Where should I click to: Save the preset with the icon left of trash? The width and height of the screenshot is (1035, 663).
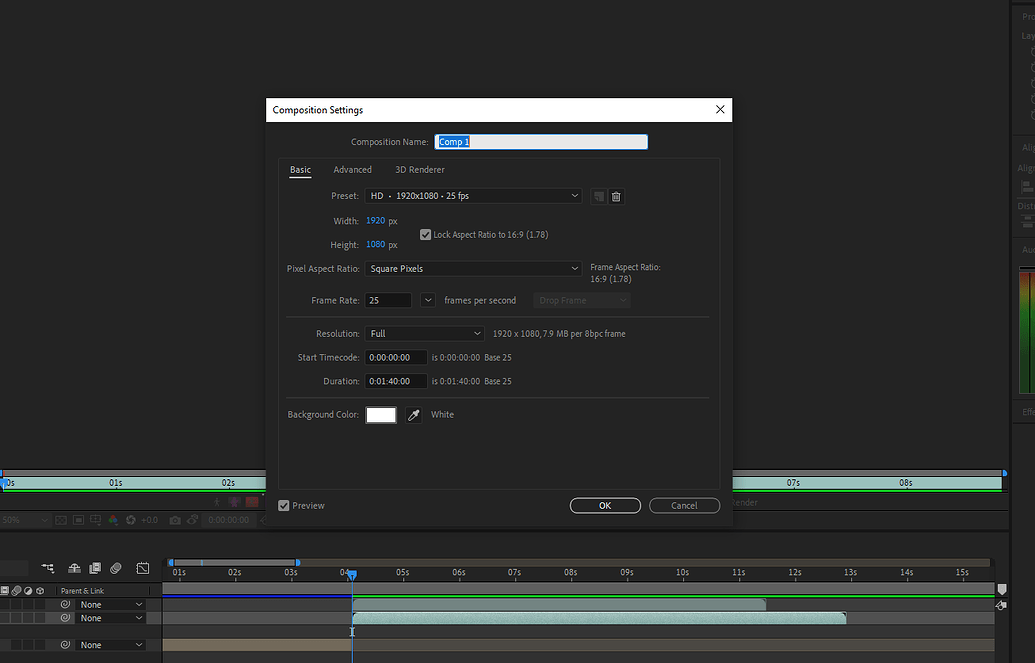[599, 197]
